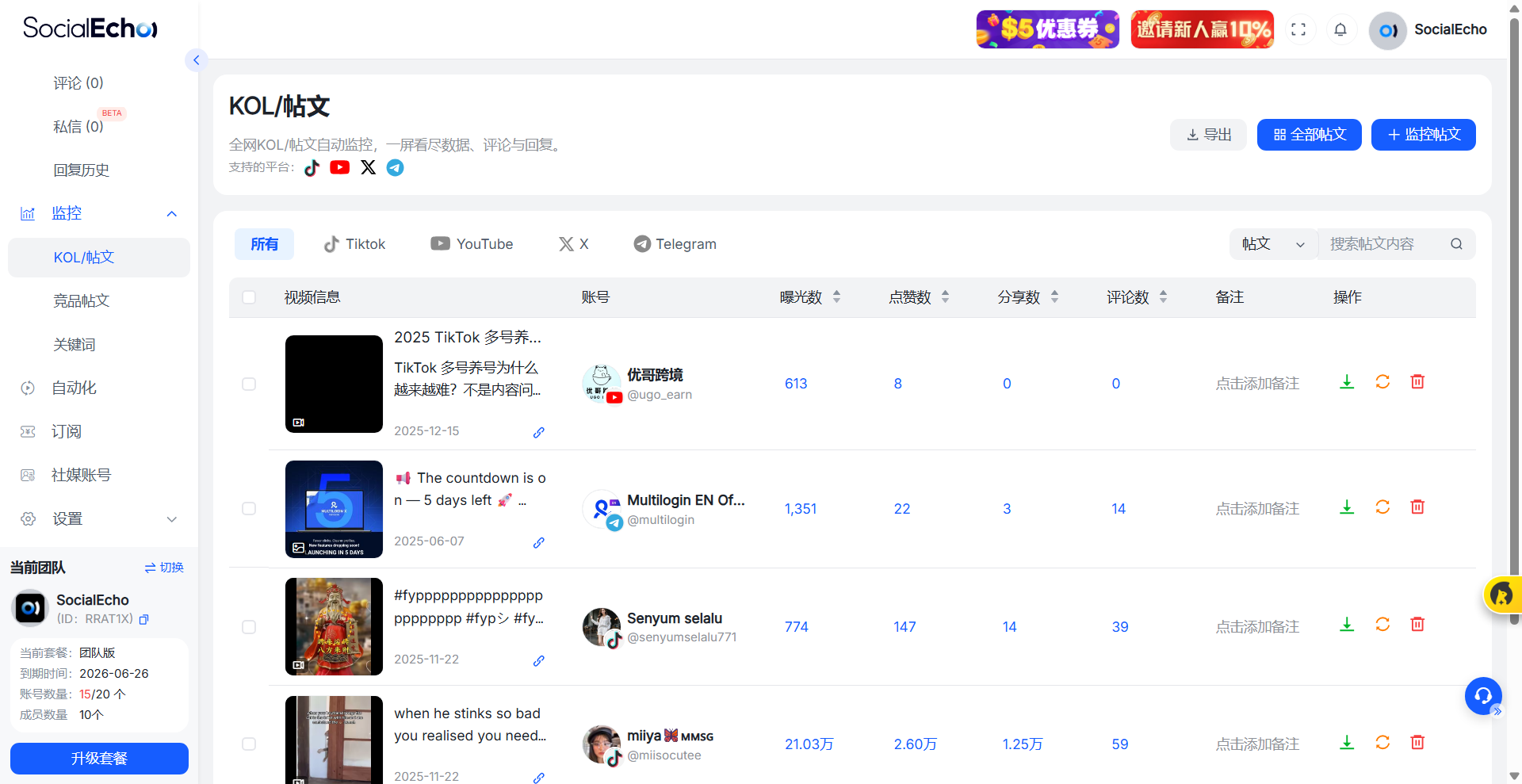Collapse the sidebar with the arrow button
1522x784 pixels.
pos(196,60)
